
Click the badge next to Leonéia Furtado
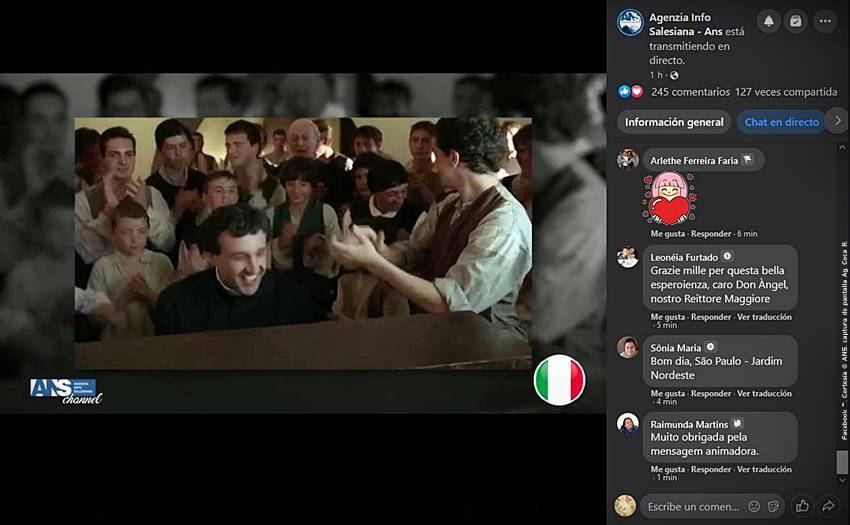tap(727, 256)
